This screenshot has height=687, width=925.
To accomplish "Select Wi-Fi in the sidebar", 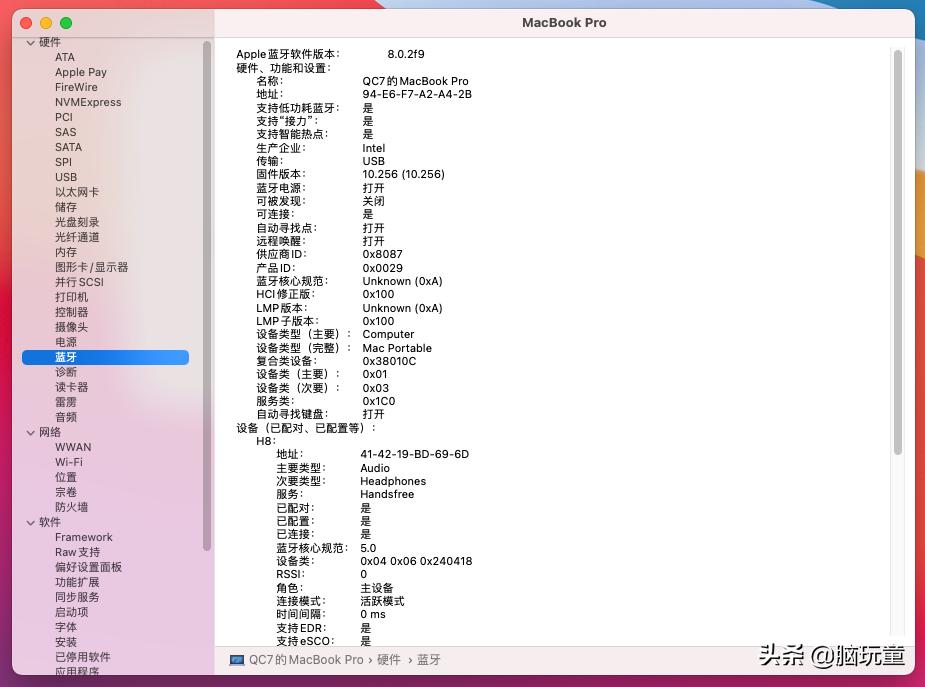I will (x=70, y=462).
